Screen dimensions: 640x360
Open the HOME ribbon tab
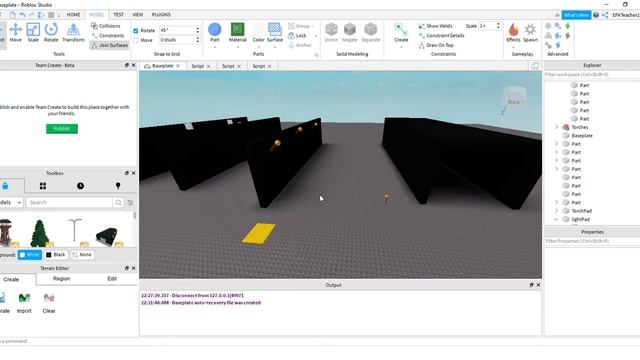coord(73,15)
